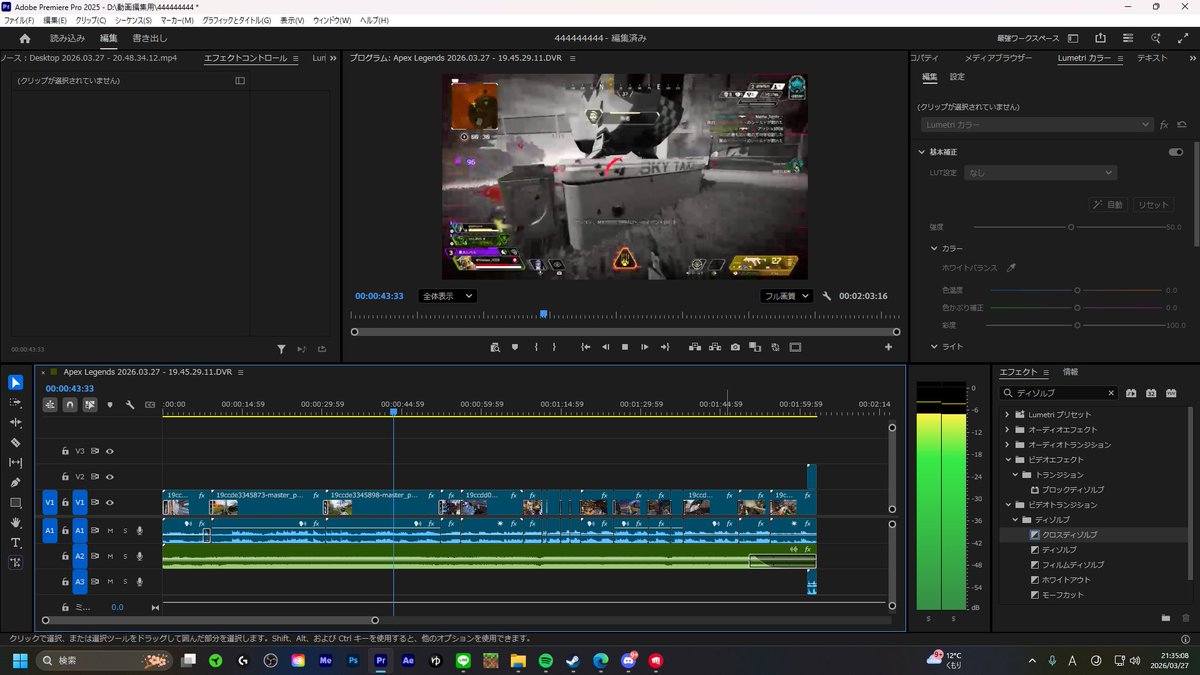
Task: Select the Hand tool
Action: coord(15,522)
